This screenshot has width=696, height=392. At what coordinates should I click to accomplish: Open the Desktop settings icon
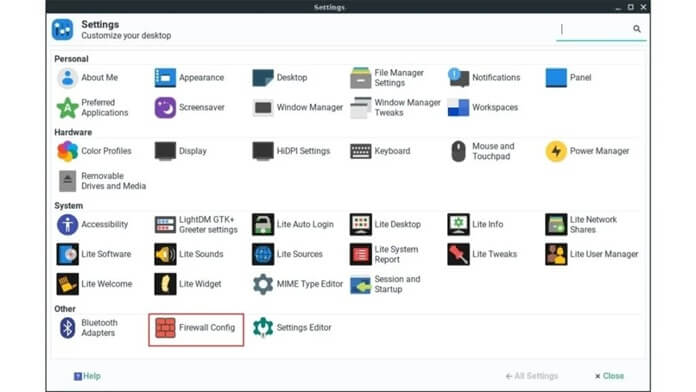click(x=263, y=78)
